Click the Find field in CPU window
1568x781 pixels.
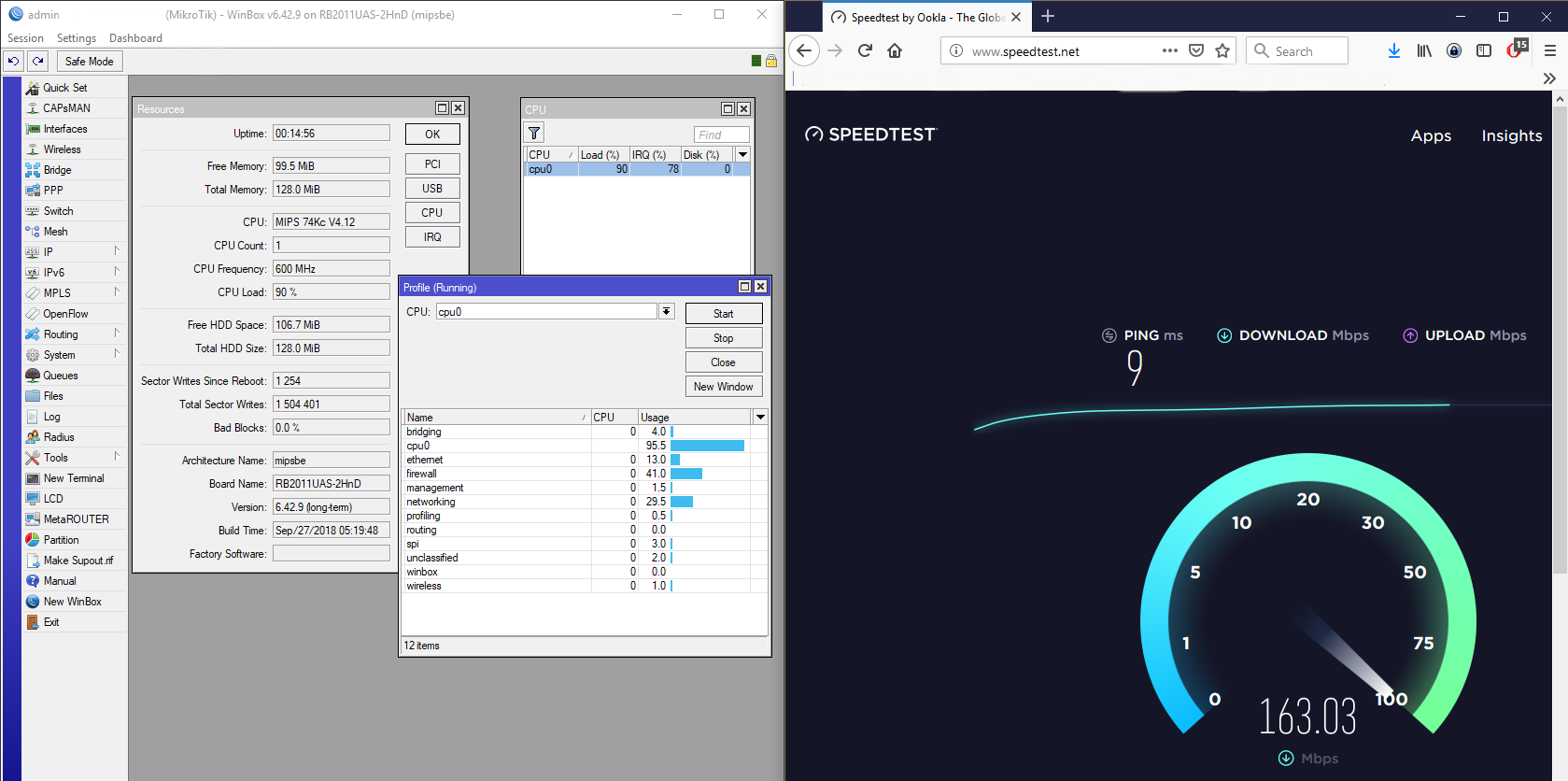(x=721, y=135)
